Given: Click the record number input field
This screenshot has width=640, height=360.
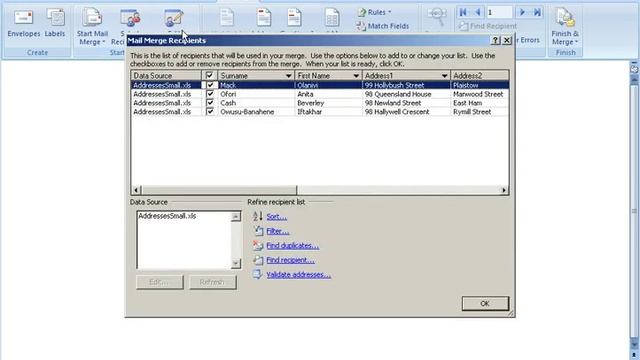Looking at the screenshot, I should [499, 12].
